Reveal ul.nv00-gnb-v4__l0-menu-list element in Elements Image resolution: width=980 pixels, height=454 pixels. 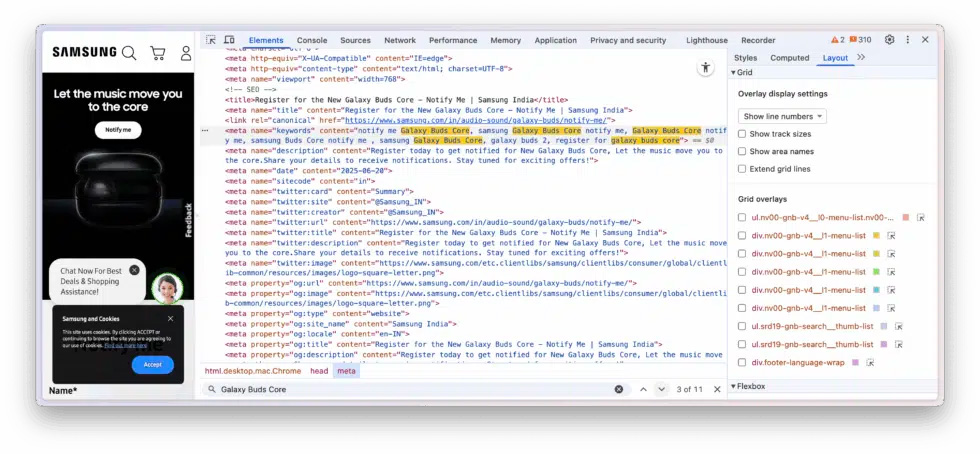click(921, 218)
